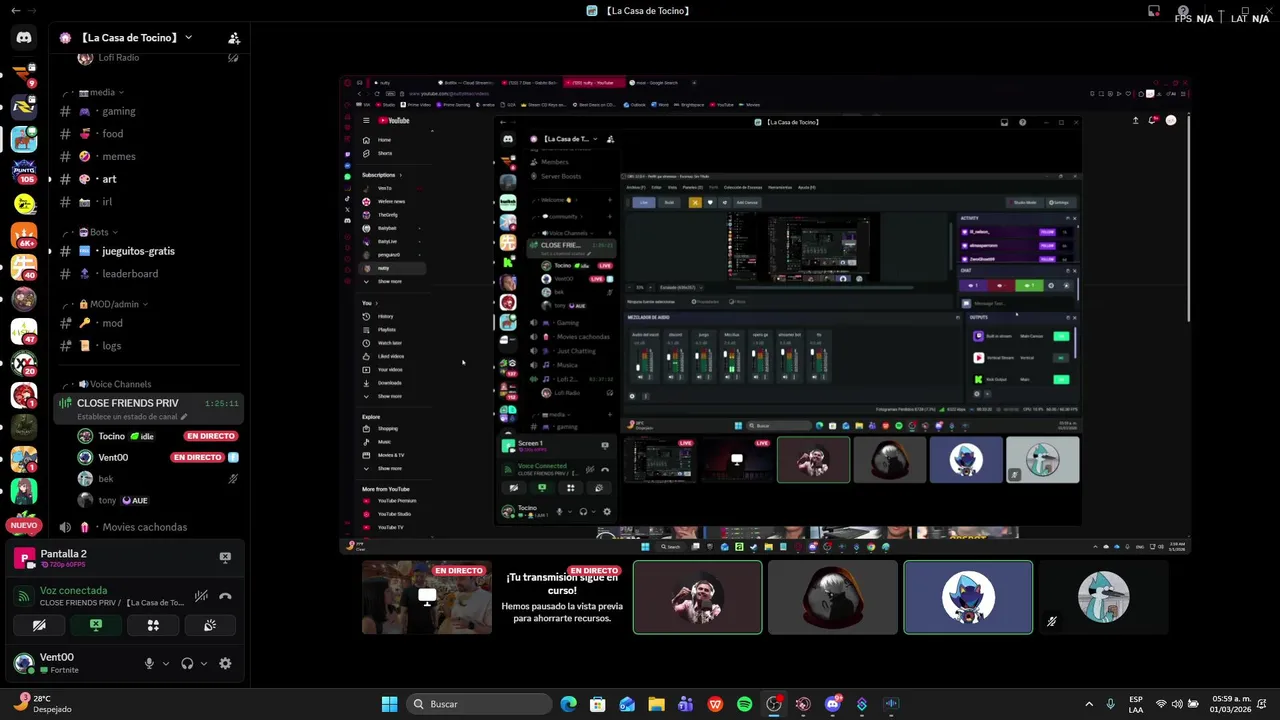Click paused stream preview thumbnail EN DIRECTO

427,597
